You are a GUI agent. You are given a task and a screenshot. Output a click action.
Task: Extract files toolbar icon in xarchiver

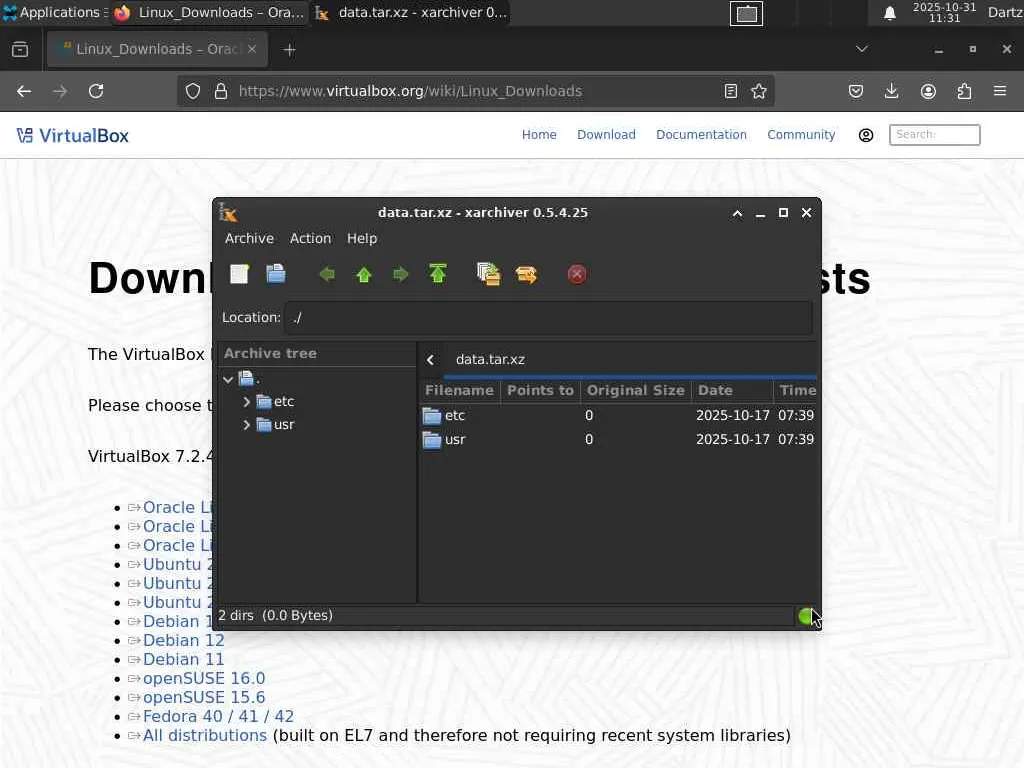(526, 274)
